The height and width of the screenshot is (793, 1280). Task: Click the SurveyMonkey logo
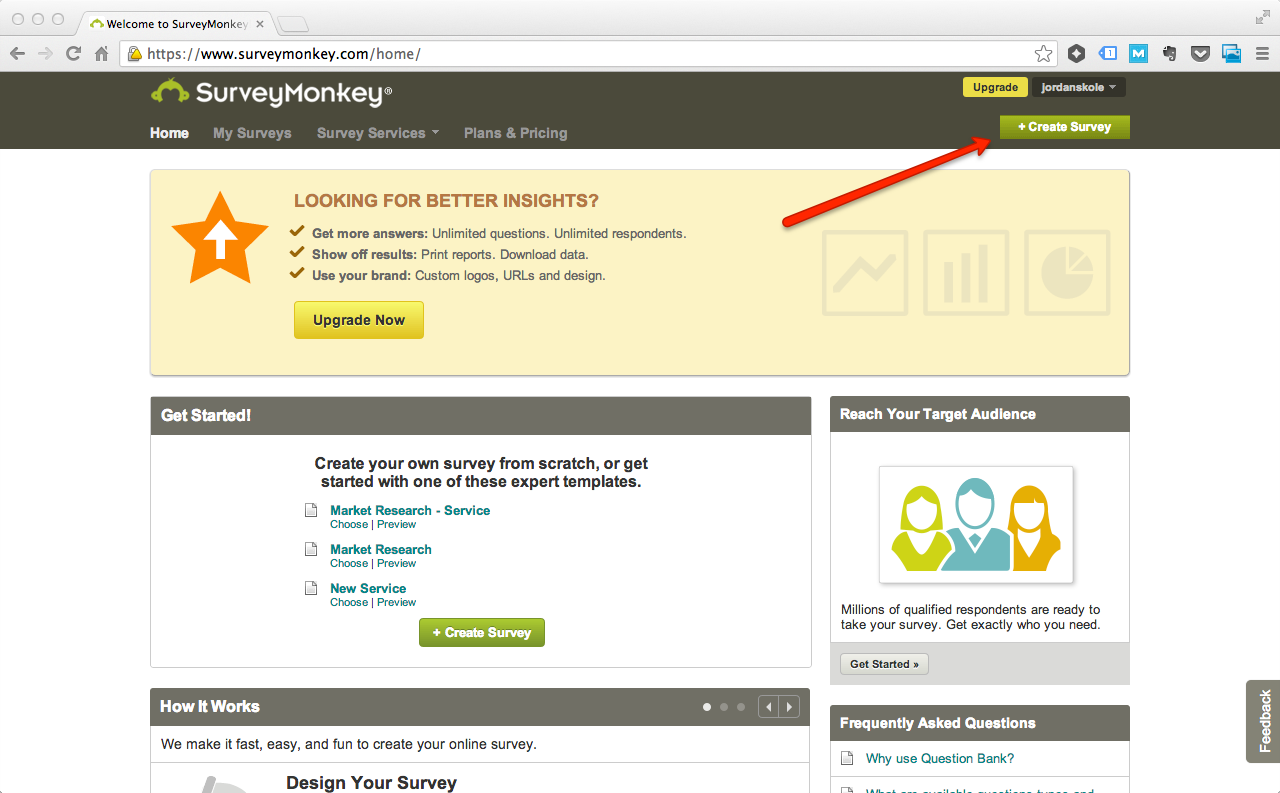click(270, 91)
